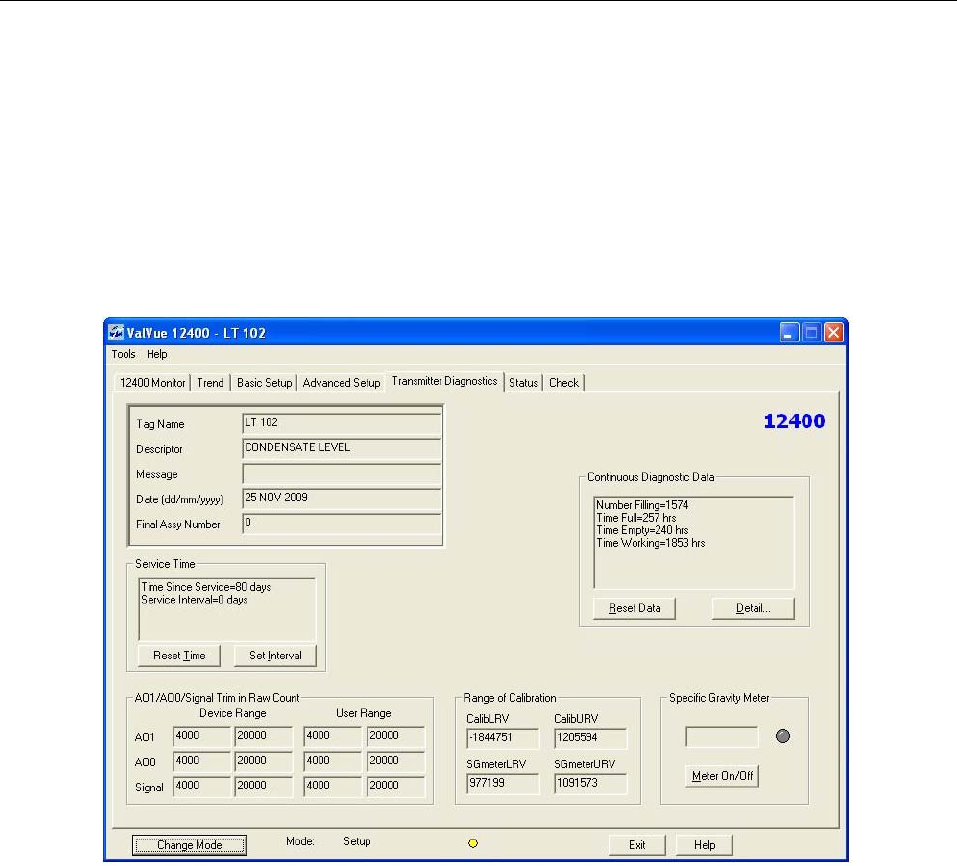Click the Descriptor field CONDENSATE LEVEL
This screenshot has width=957, height=866.
[342, 449]
